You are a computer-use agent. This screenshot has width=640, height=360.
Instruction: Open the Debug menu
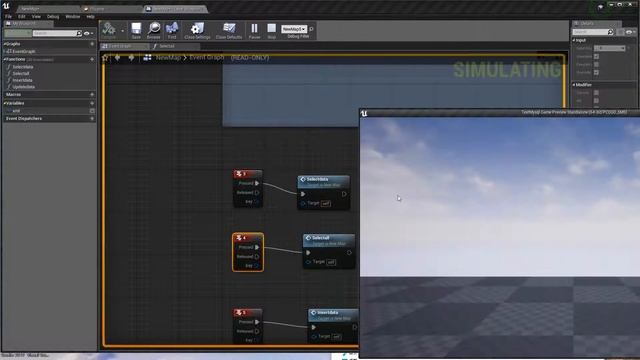point(53,16)
